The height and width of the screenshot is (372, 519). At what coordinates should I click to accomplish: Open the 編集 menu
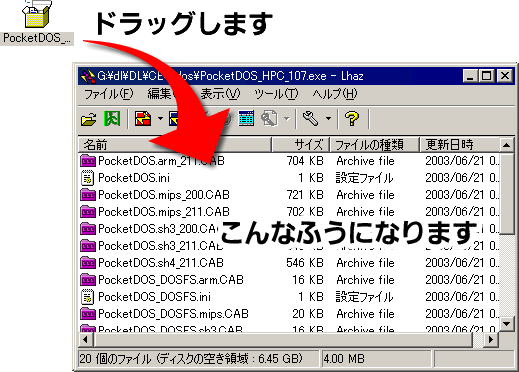(160, 94)
